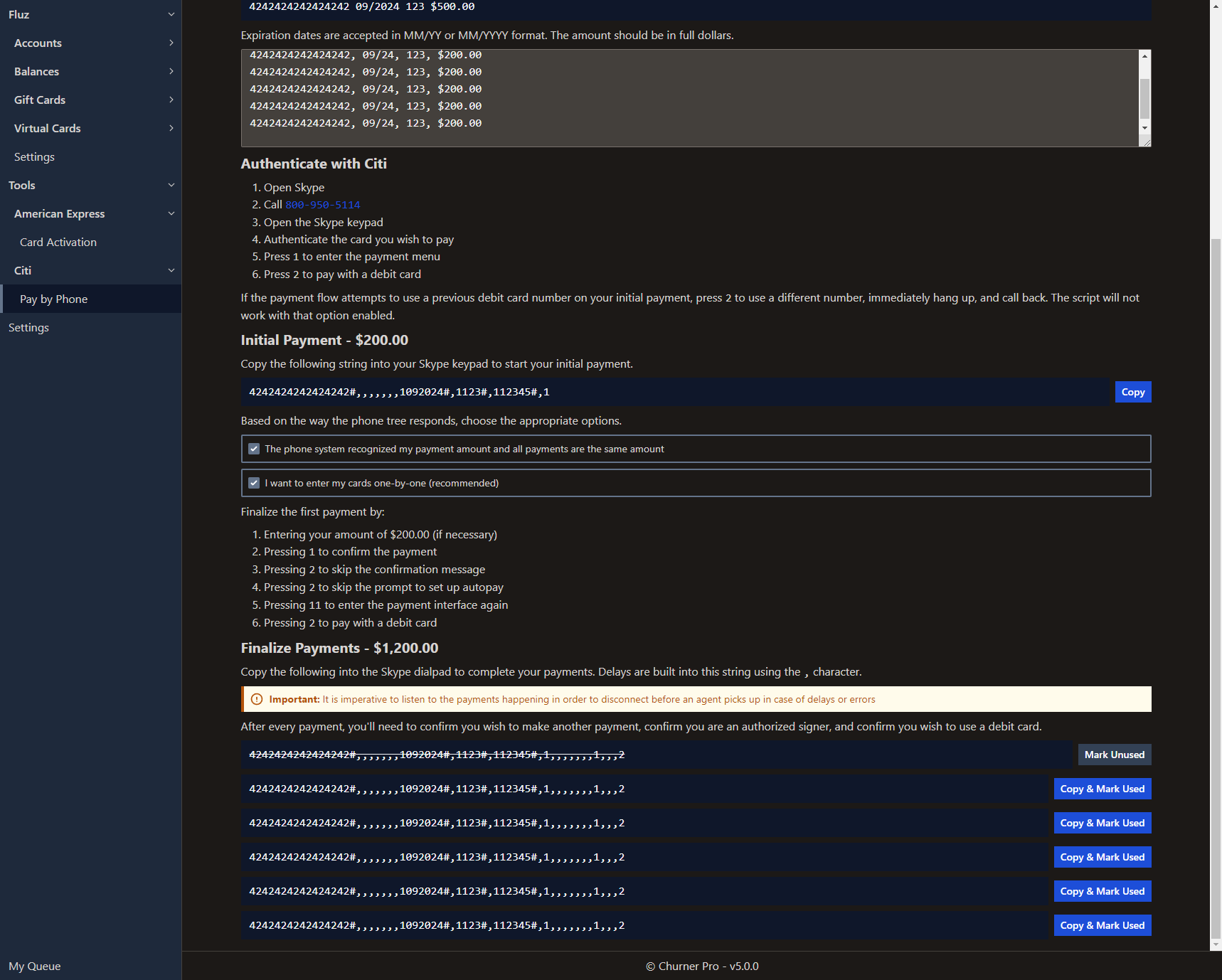
Task: Click the card list textarea scrollbar thumb
Action: tap(1144, 98)
